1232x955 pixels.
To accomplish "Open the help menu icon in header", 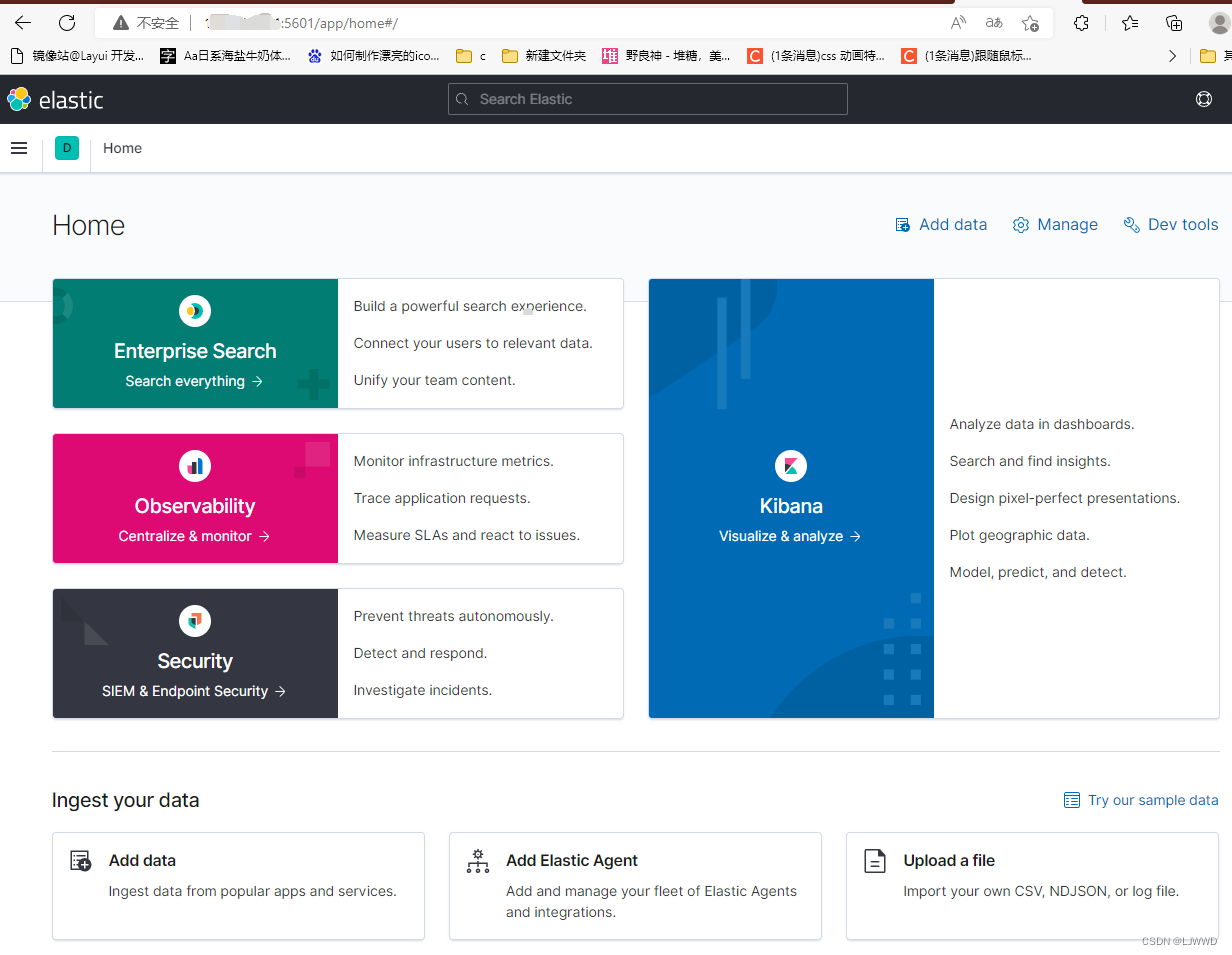I will click(1204, 99).
